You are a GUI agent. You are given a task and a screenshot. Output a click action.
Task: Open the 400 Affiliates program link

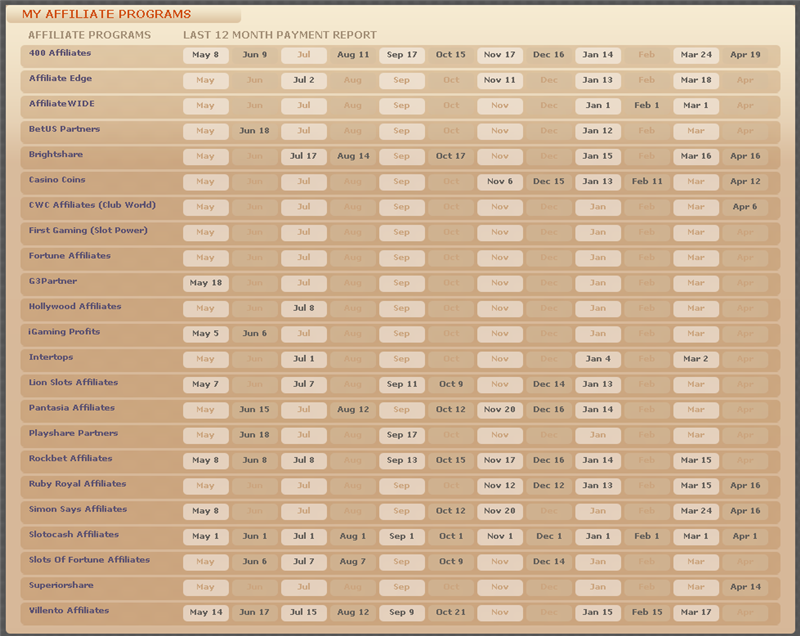[x=60, y=53]
